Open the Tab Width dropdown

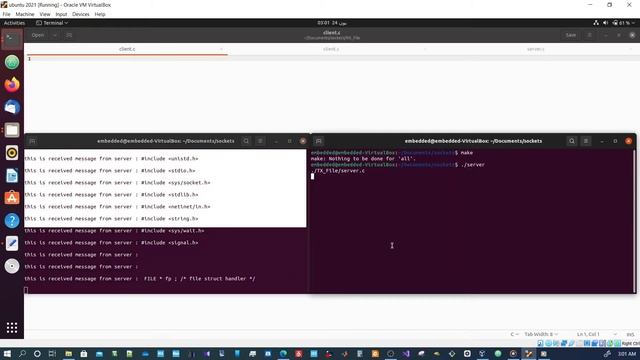541,334
